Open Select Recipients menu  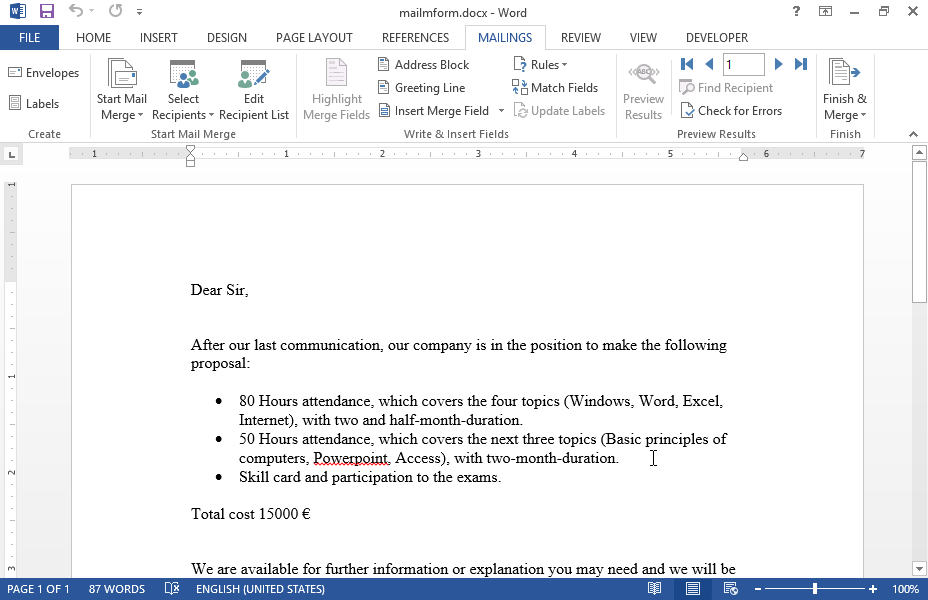(x=183, y=90)
